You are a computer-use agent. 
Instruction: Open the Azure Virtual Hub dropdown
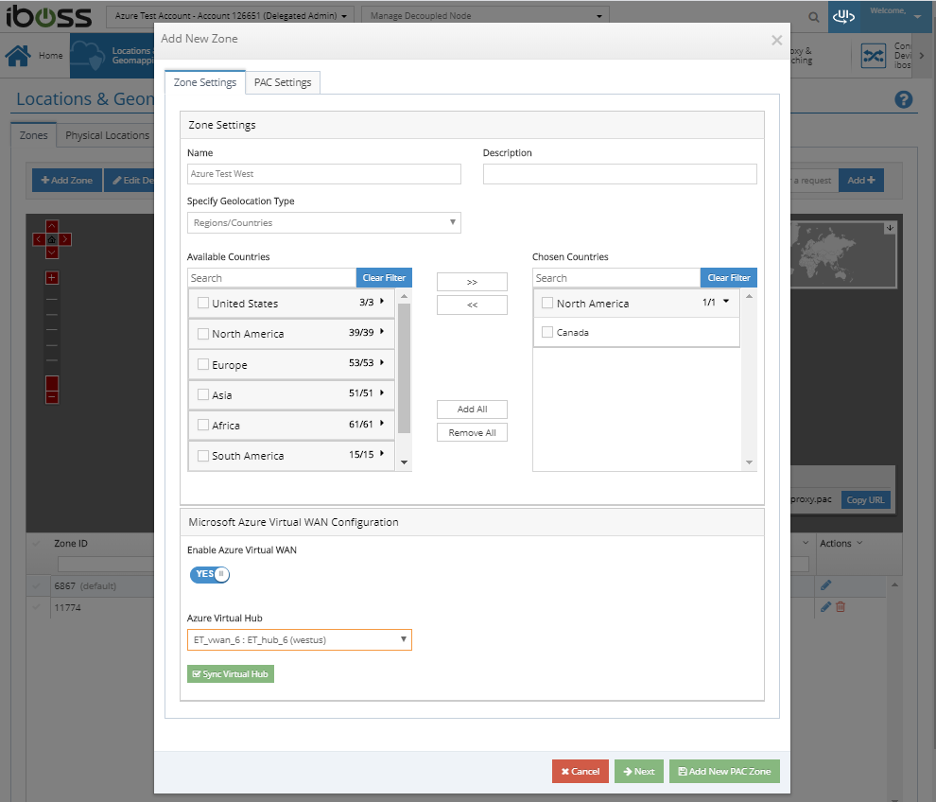299,640
